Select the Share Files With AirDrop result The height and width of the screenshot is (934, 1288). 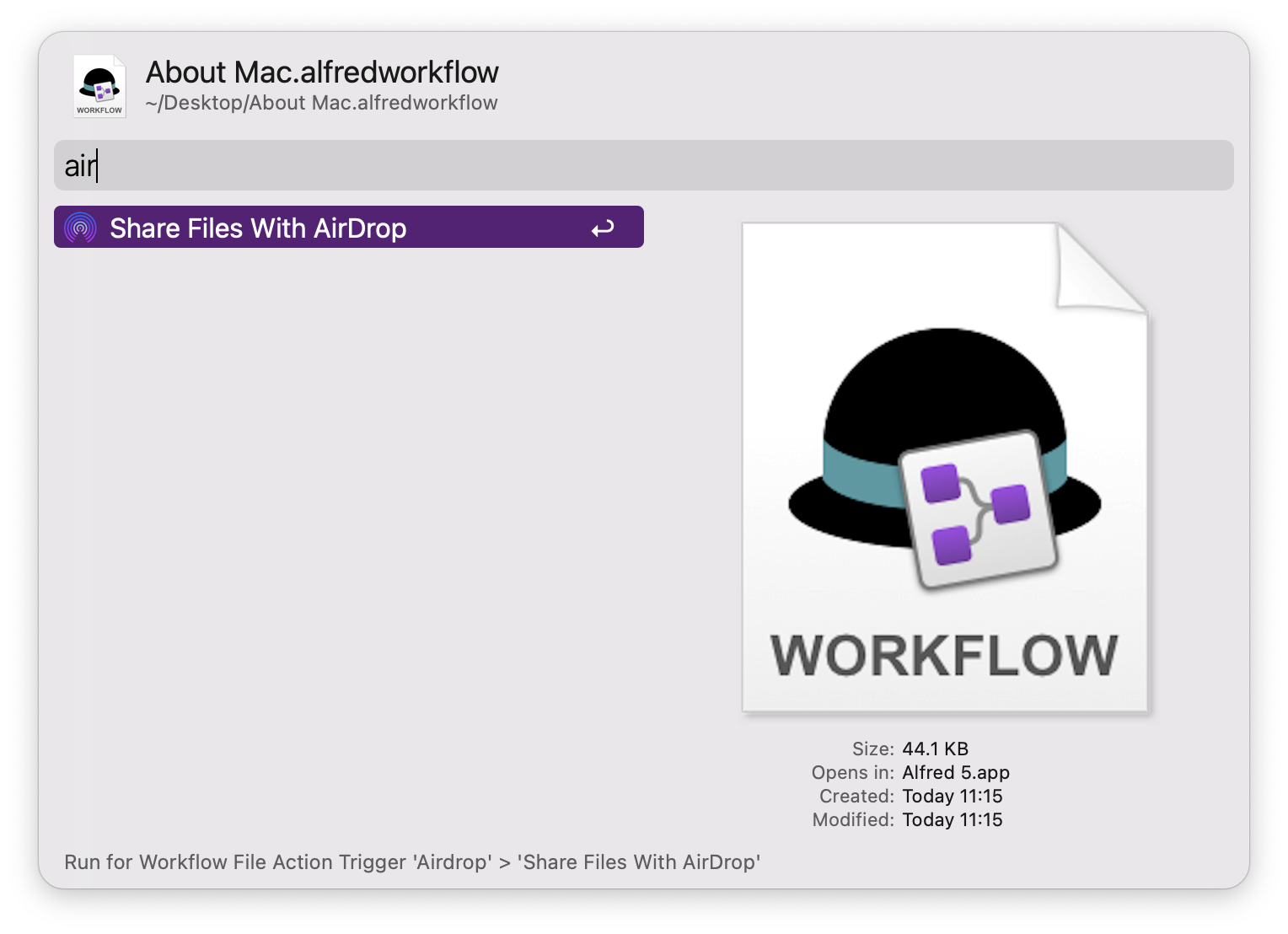click(258, 228)
